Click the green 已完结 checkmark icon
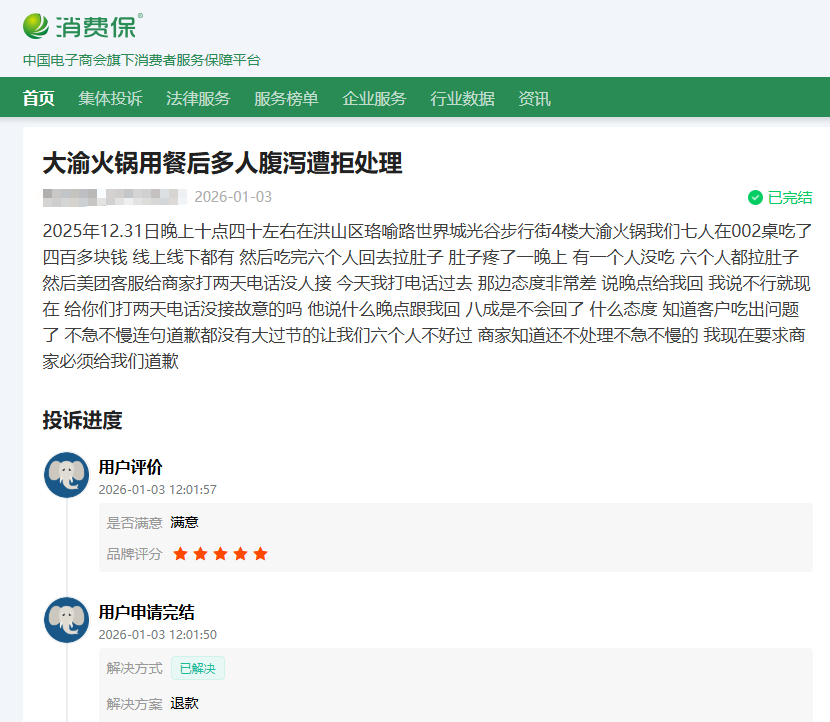Screen dimensions: 830x722 click(x=755, y=198)
